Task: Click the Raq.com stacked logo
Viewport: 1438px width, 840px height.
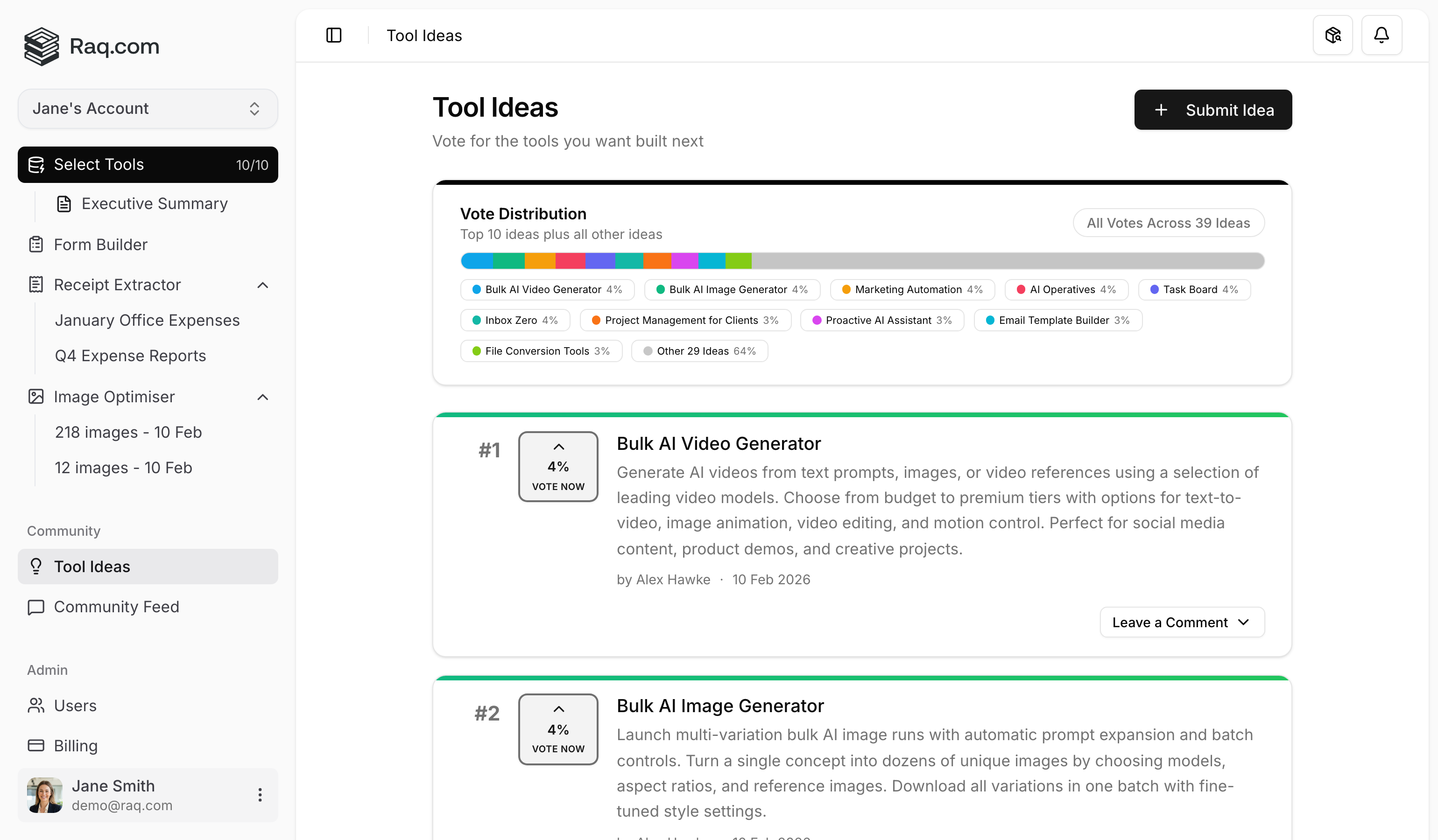Action: 42,46
